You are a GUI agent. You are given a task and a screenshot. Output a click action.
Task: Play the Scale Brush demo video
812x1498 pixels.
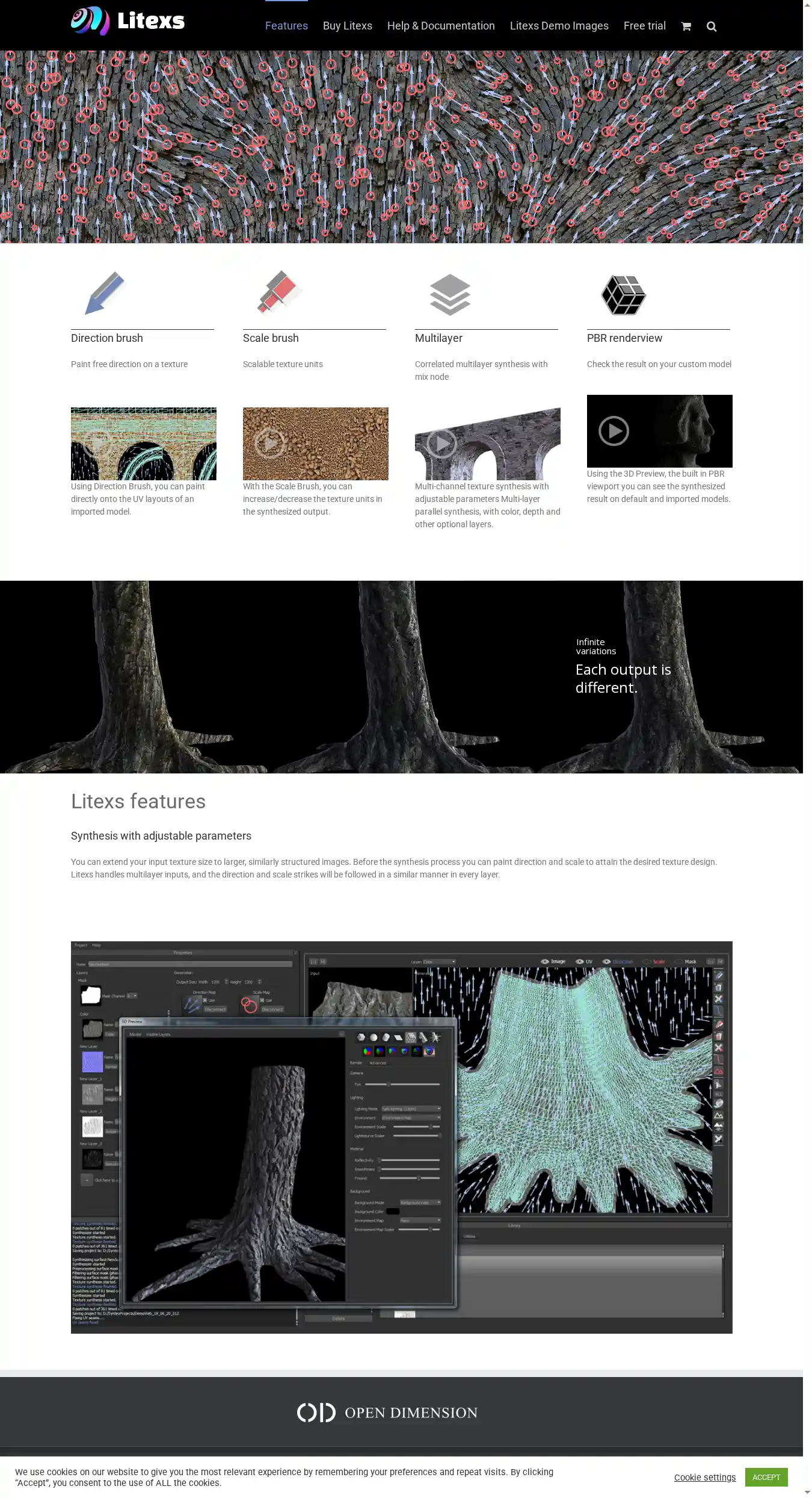tap(269, 444)
